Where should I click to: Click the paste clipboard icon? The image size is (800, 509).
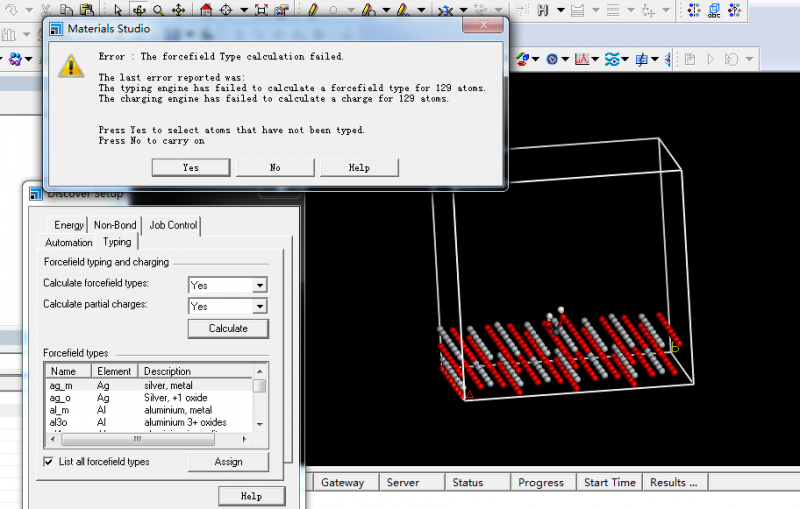[86, 9]
